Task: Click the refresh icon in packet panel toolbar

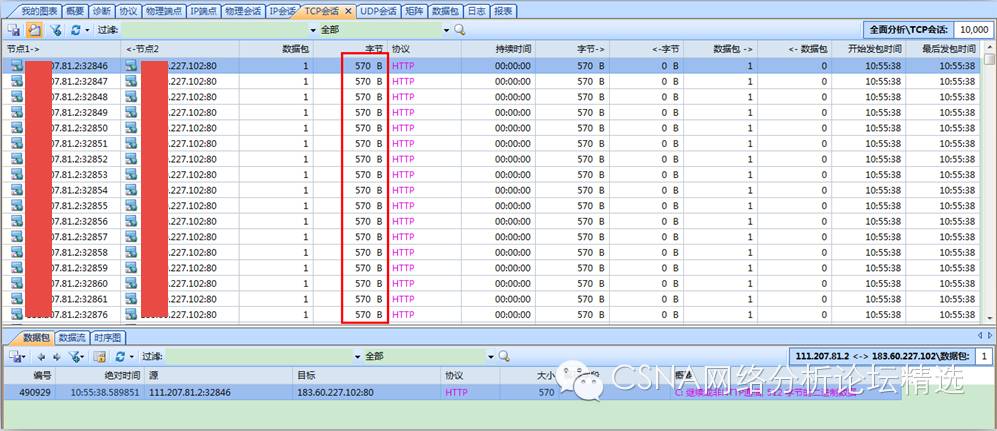Action: point(120,356)
